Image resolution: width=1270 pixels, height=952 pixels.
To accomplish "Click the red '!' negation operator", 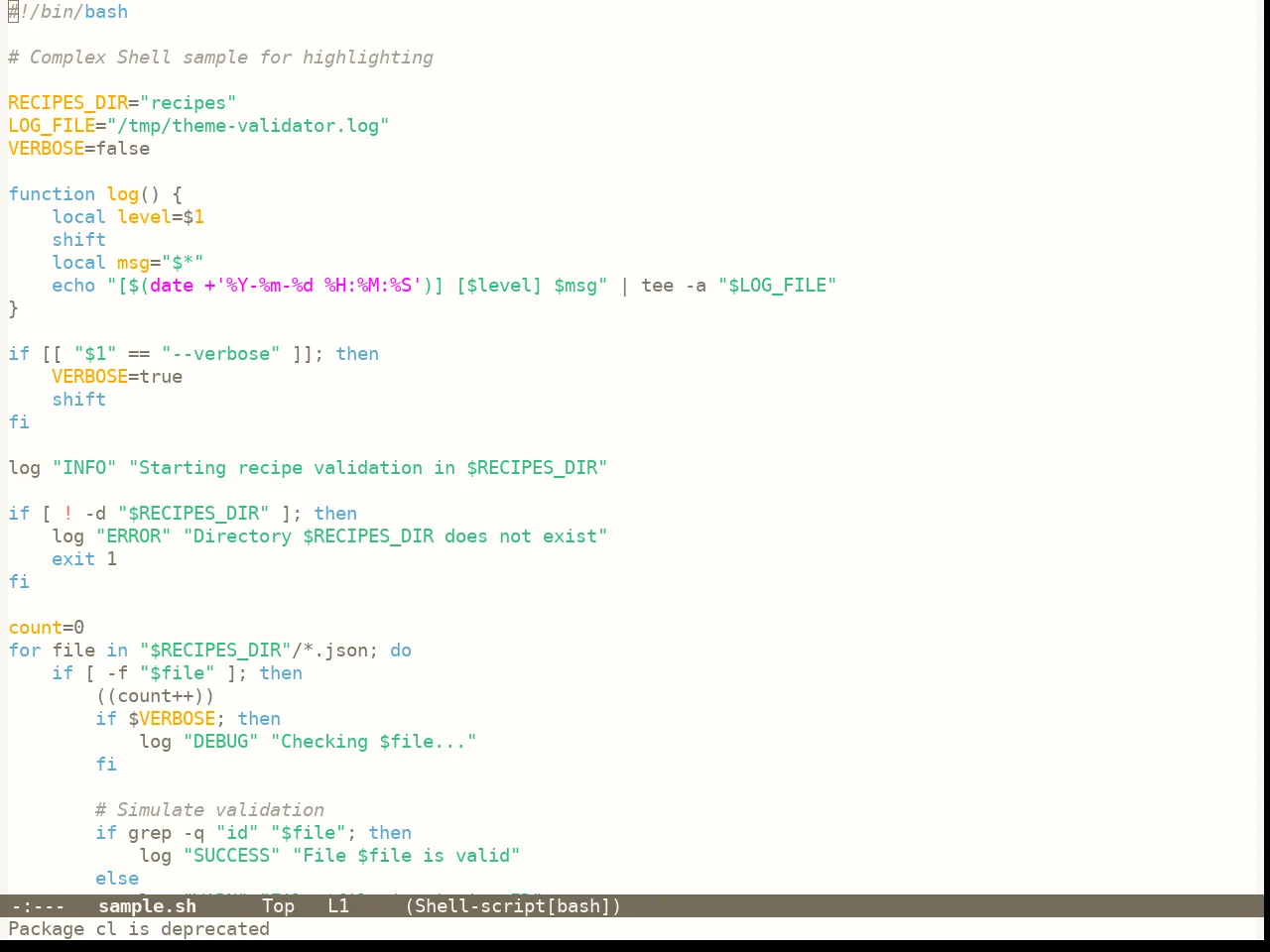I will pos(68,514).
